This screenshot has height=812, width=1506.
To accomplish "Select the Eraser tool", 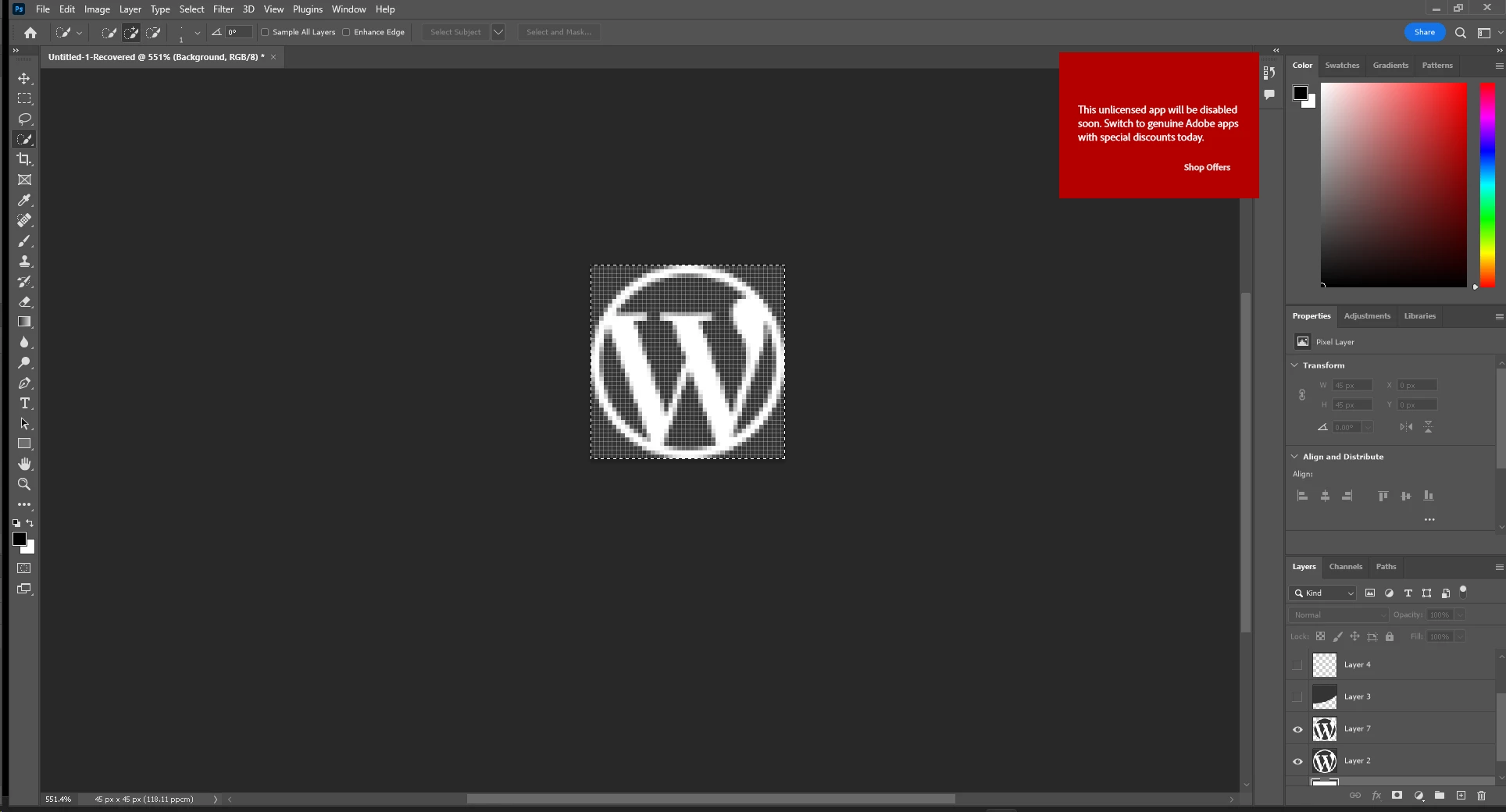I will click(24, 301).
